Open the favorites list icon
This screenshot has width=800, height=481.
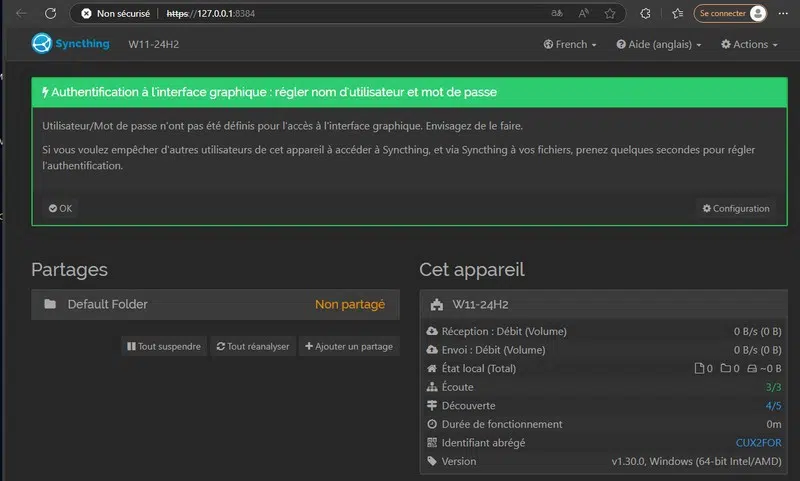(677, 14)
